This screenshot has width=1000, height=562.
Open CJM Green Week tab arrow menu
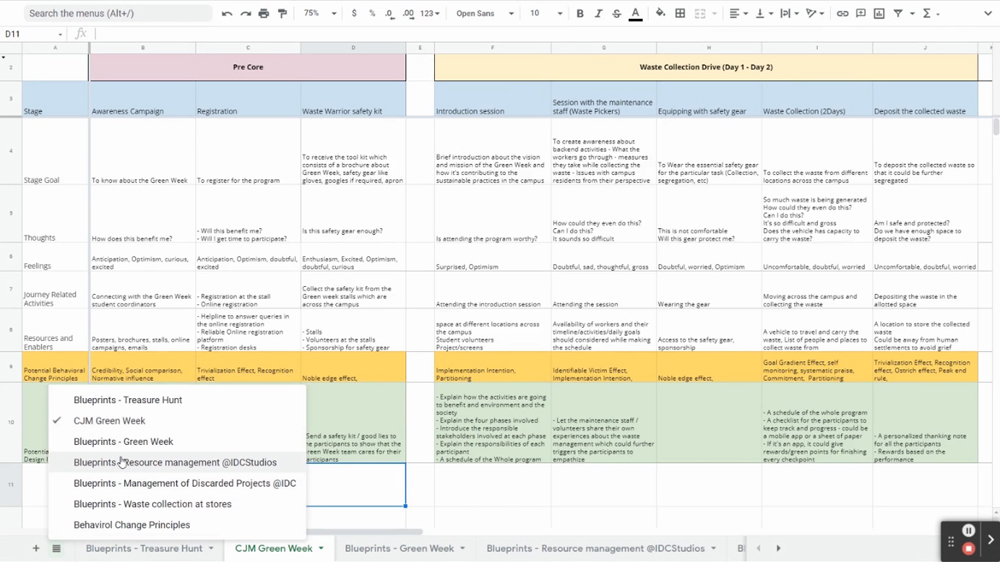coord(321,548)
